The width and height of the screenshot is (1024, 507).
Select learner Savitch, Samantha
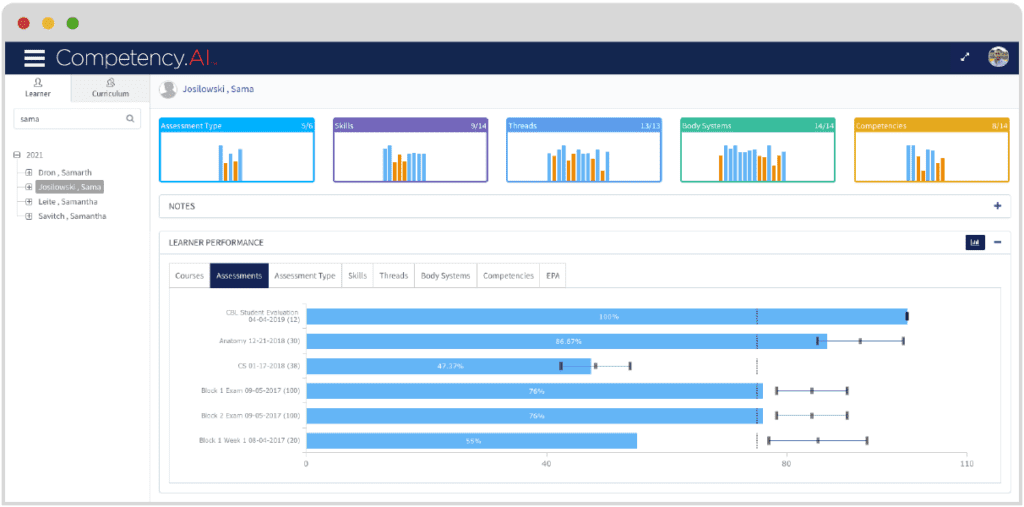tap(72, 216)
